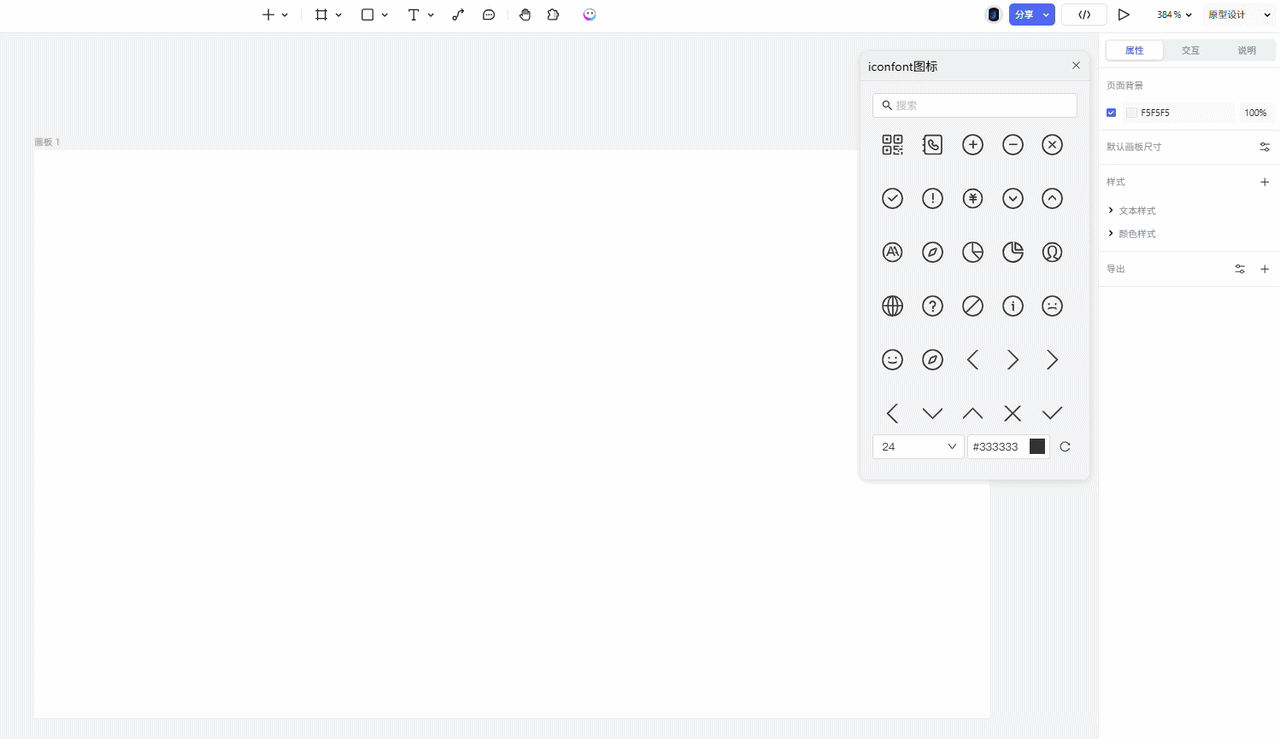This screenshot has height=739, width=1280.
Task: Insert the circled letter A icon
Action: coord(893,252)
